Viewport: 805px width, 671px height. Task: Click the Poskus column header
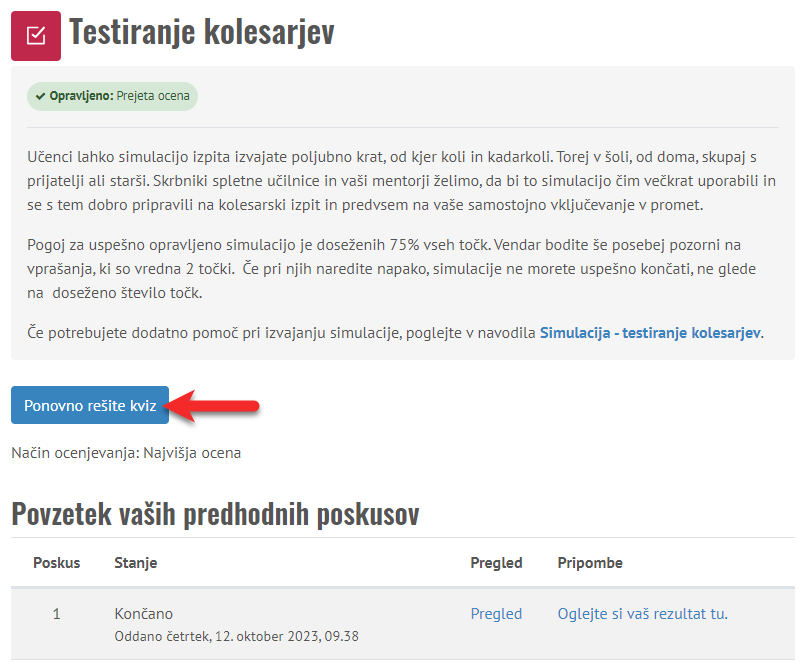click(56, 563)
